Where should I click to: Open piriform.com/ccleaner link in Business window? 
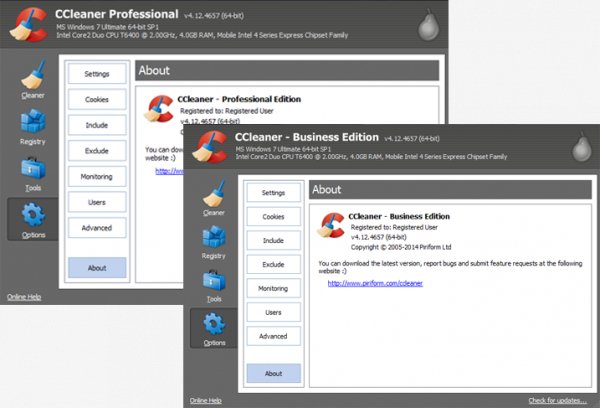[375, 283]
